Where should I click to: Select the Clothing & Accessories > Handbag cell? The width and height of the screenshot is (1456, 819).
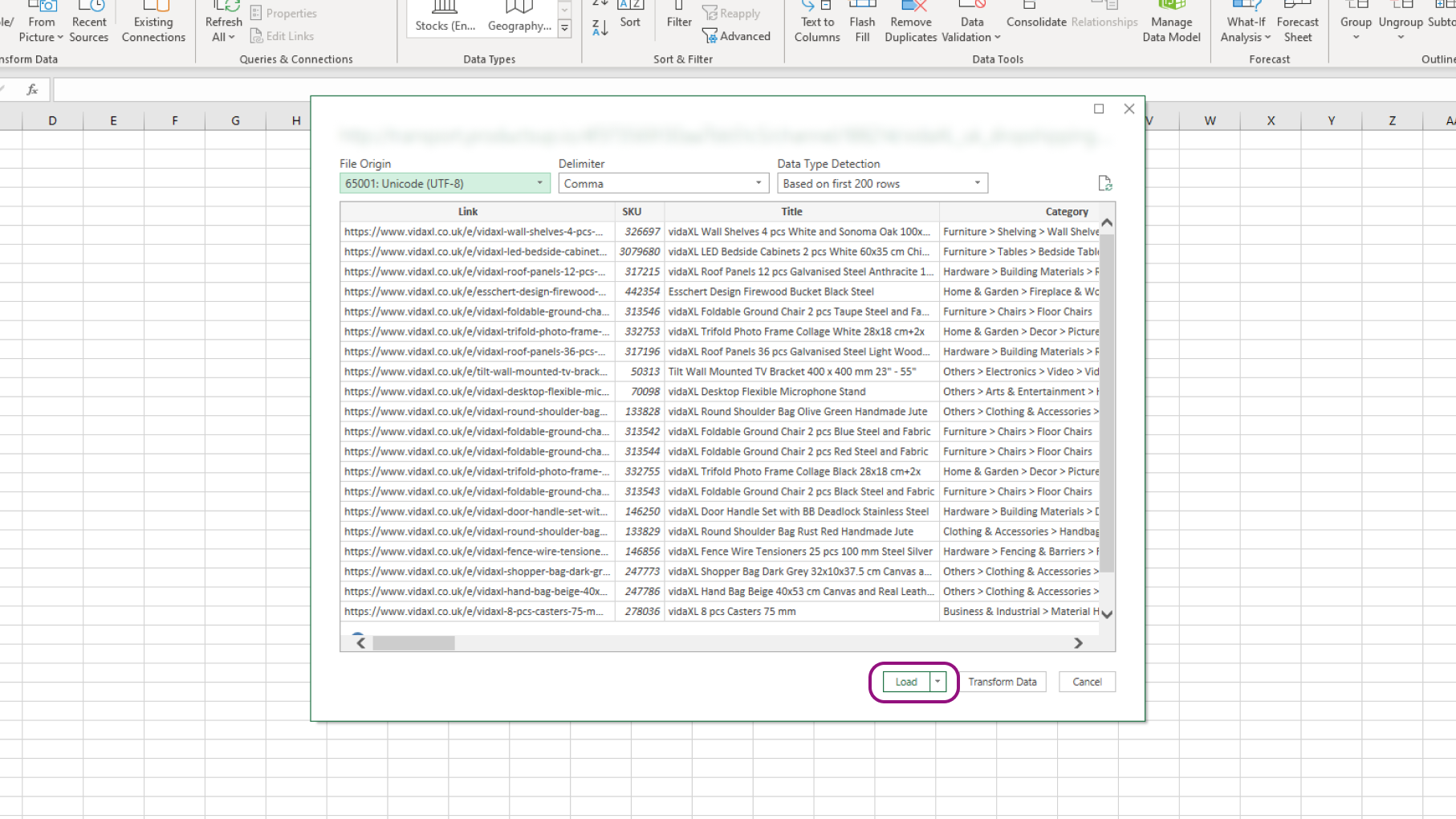pos(1020,532)
